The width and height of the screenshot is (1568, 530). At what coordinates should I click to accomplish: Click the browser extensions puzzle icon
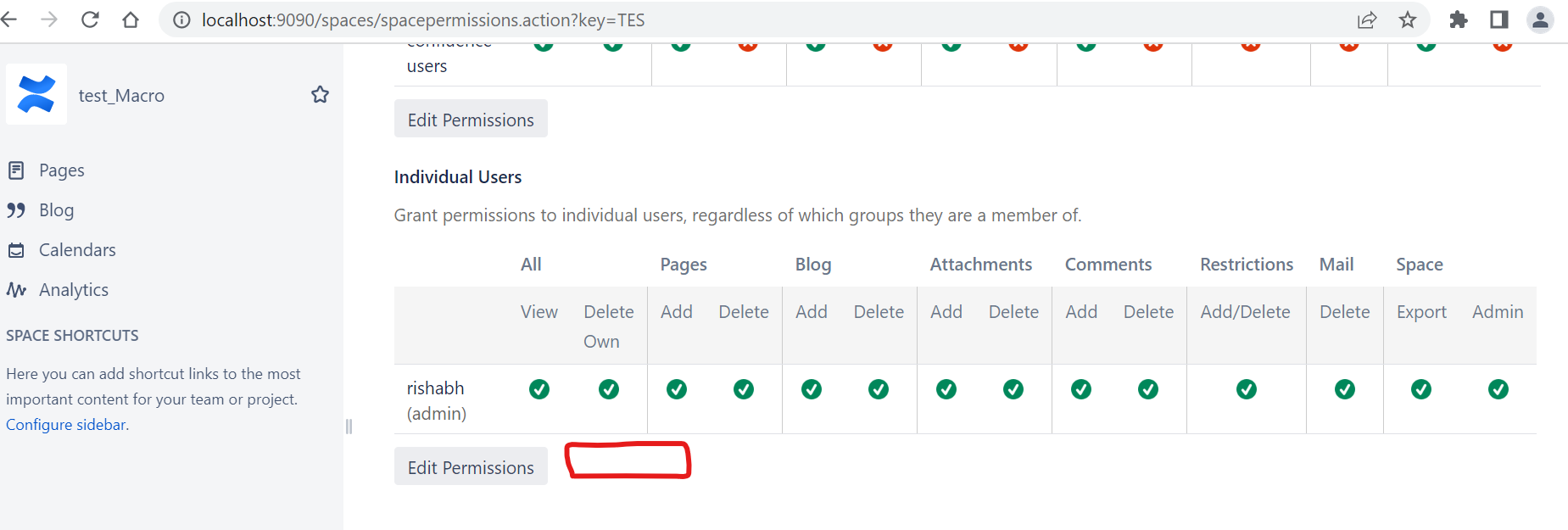click(1459, 19)
